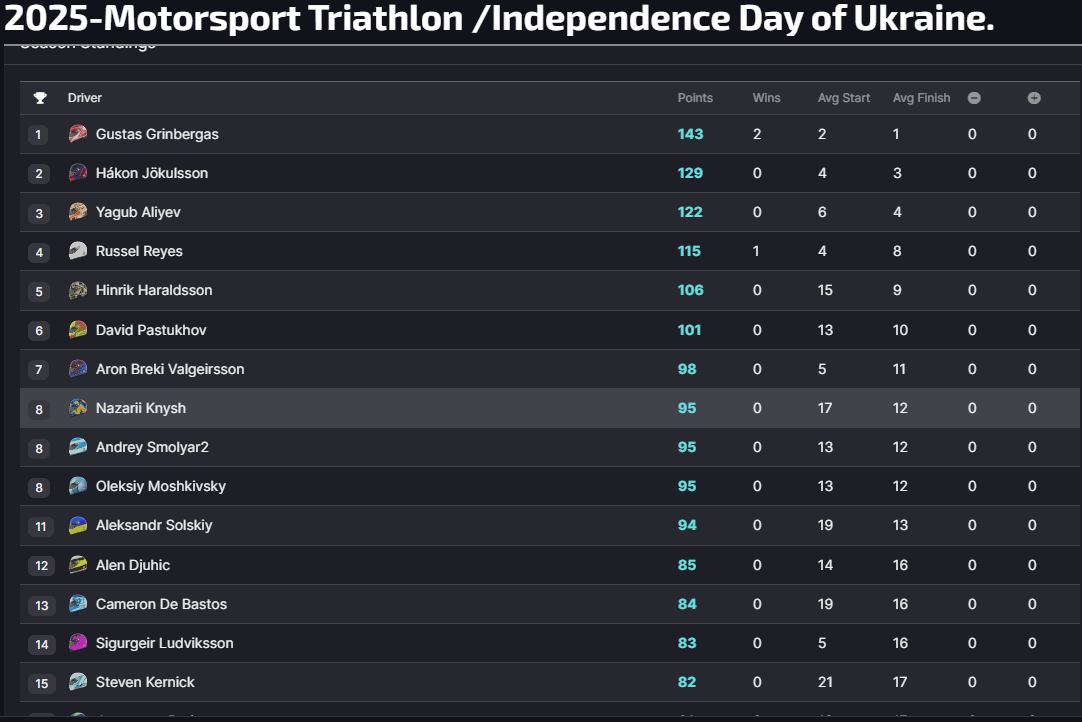Image resolution: width=1082 pixels, height=722 pixels.
Task: Click the trophy icon in the table header
Action: (x=40, y=98)
